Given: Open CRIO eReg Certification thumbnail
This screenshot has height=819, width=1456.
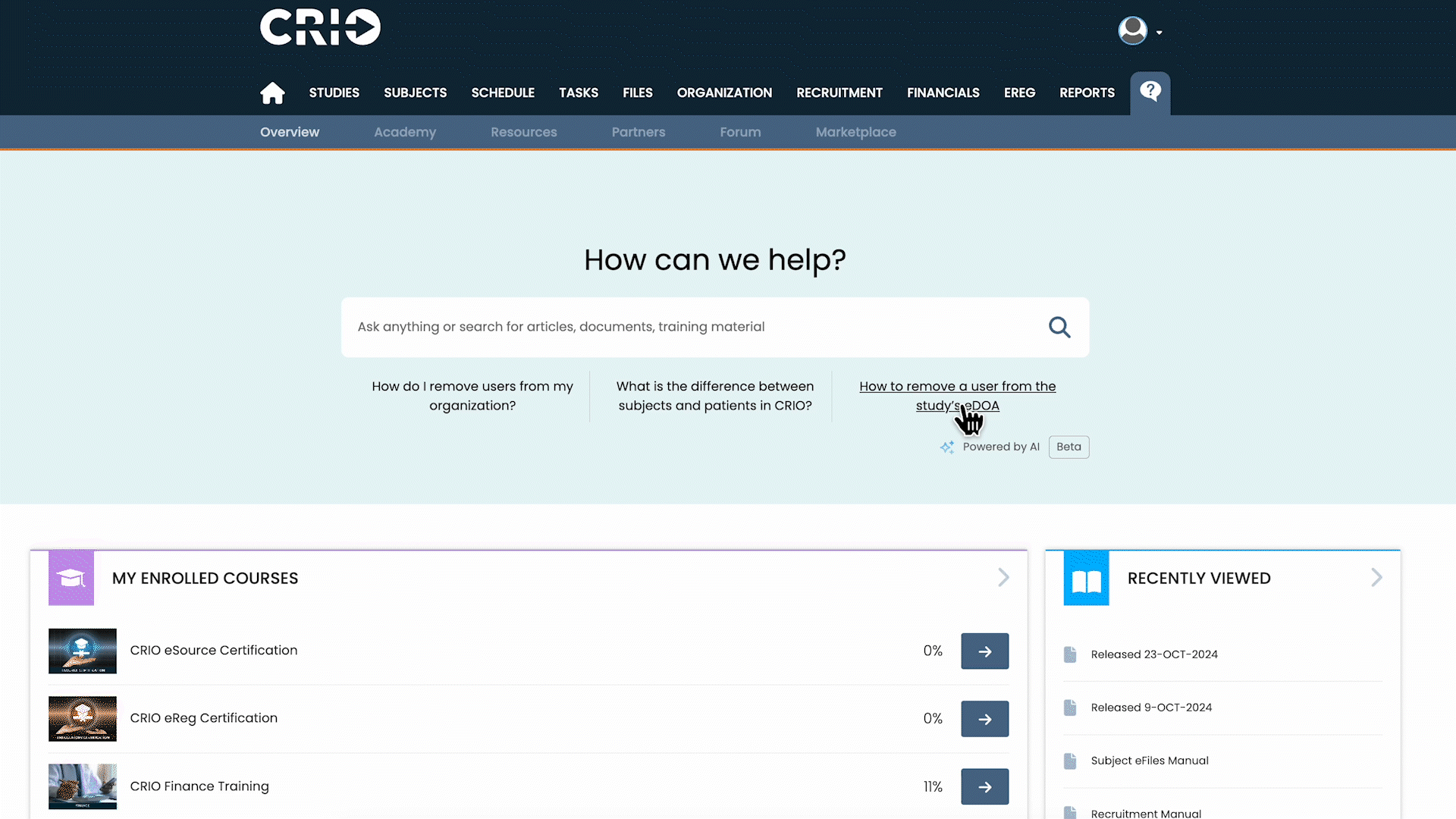Looking at the screenshot, I should 83,719.
